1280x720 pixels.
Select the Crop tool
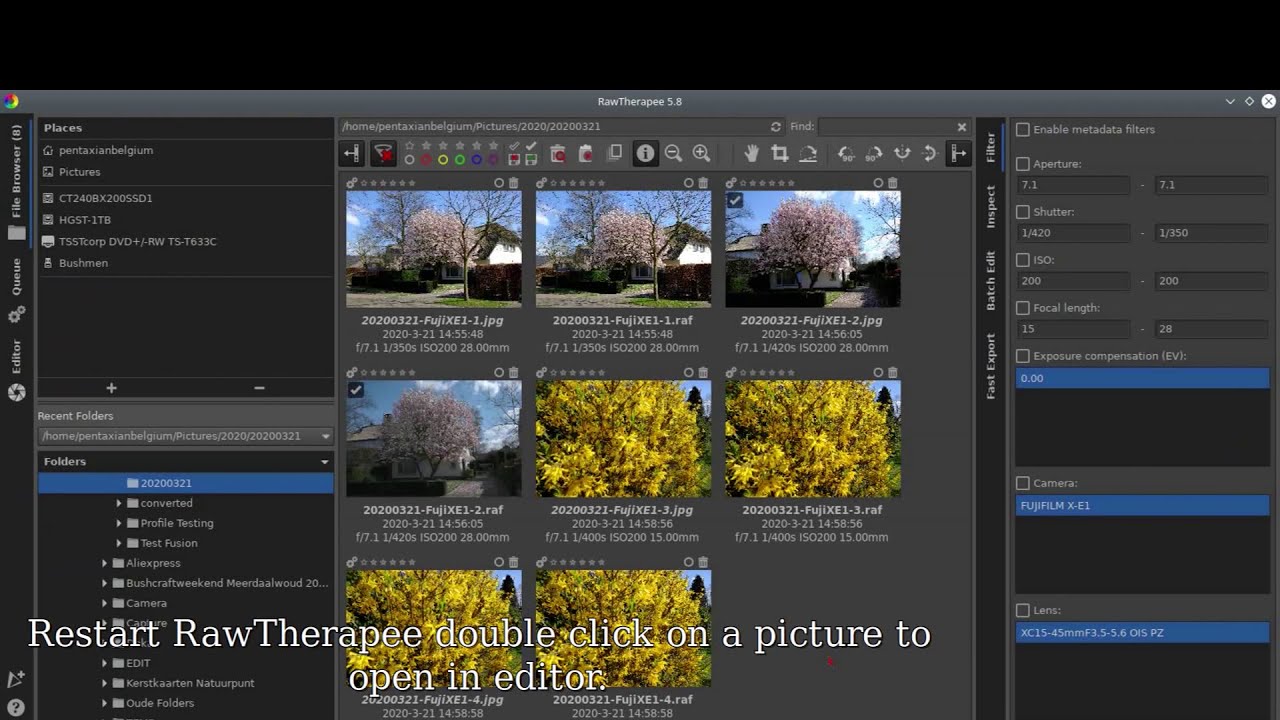coord(779,153)
